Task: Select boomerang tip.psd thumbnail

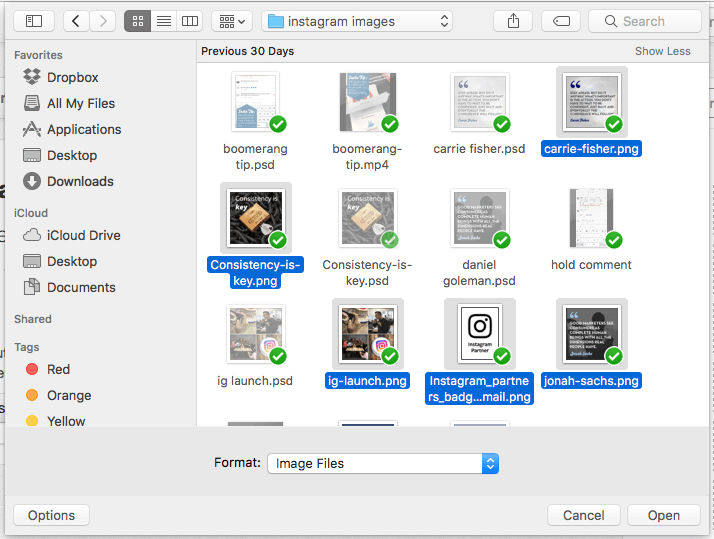Action: (x=255, y=102)
